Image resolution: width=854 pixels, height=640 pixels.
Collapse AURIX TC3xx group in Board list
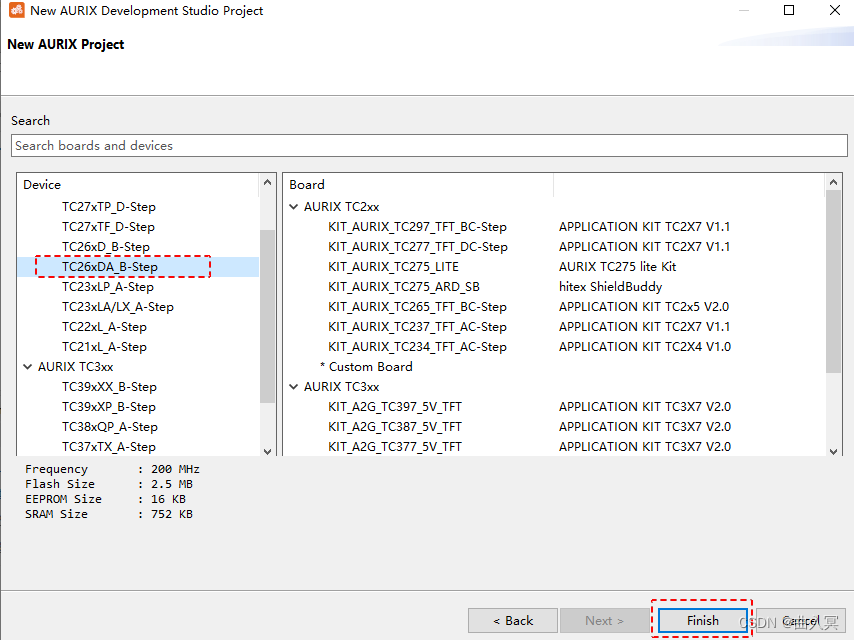coord(294,387)
